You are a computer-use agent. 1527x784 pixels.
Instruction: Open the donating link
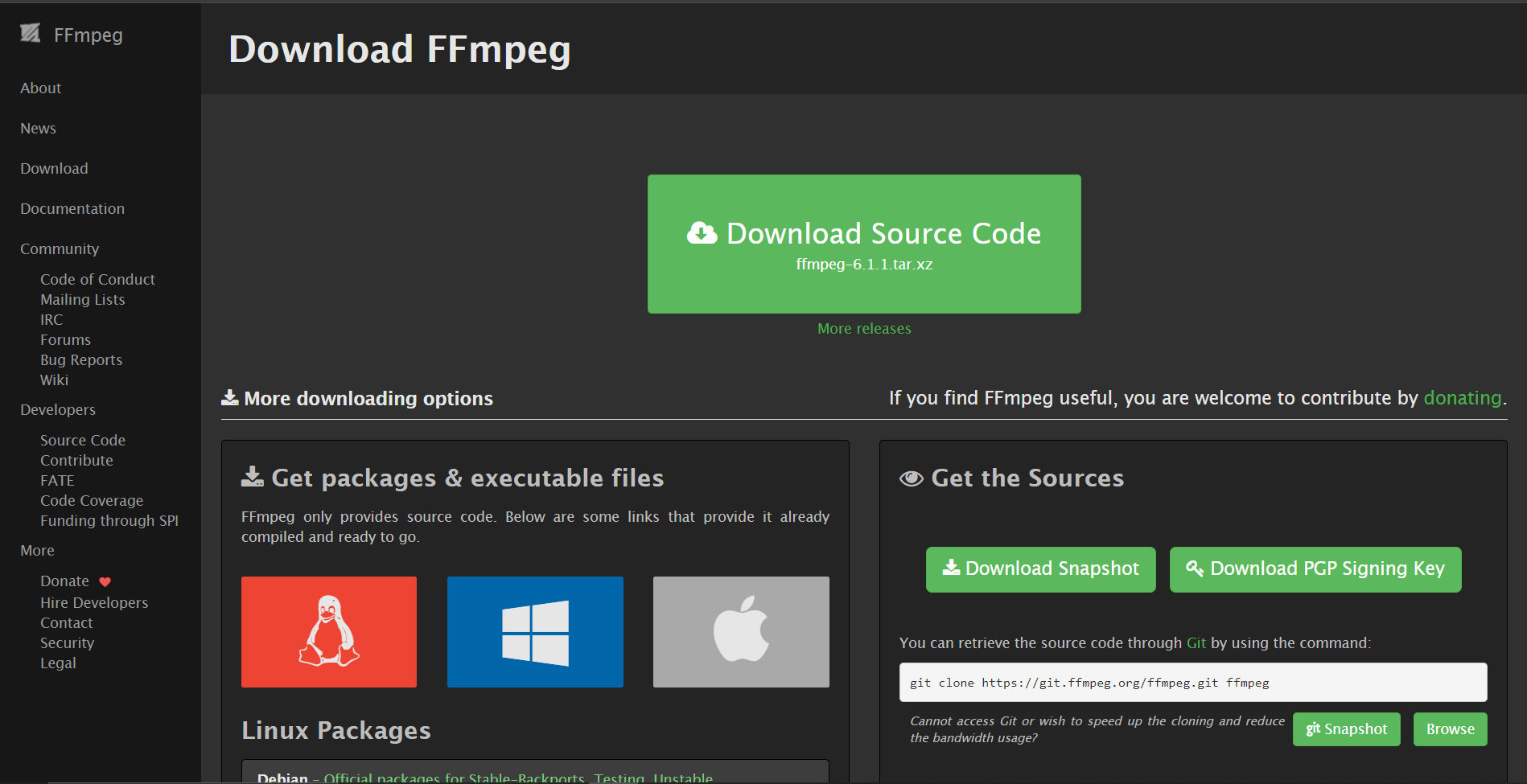(1463, 397)
